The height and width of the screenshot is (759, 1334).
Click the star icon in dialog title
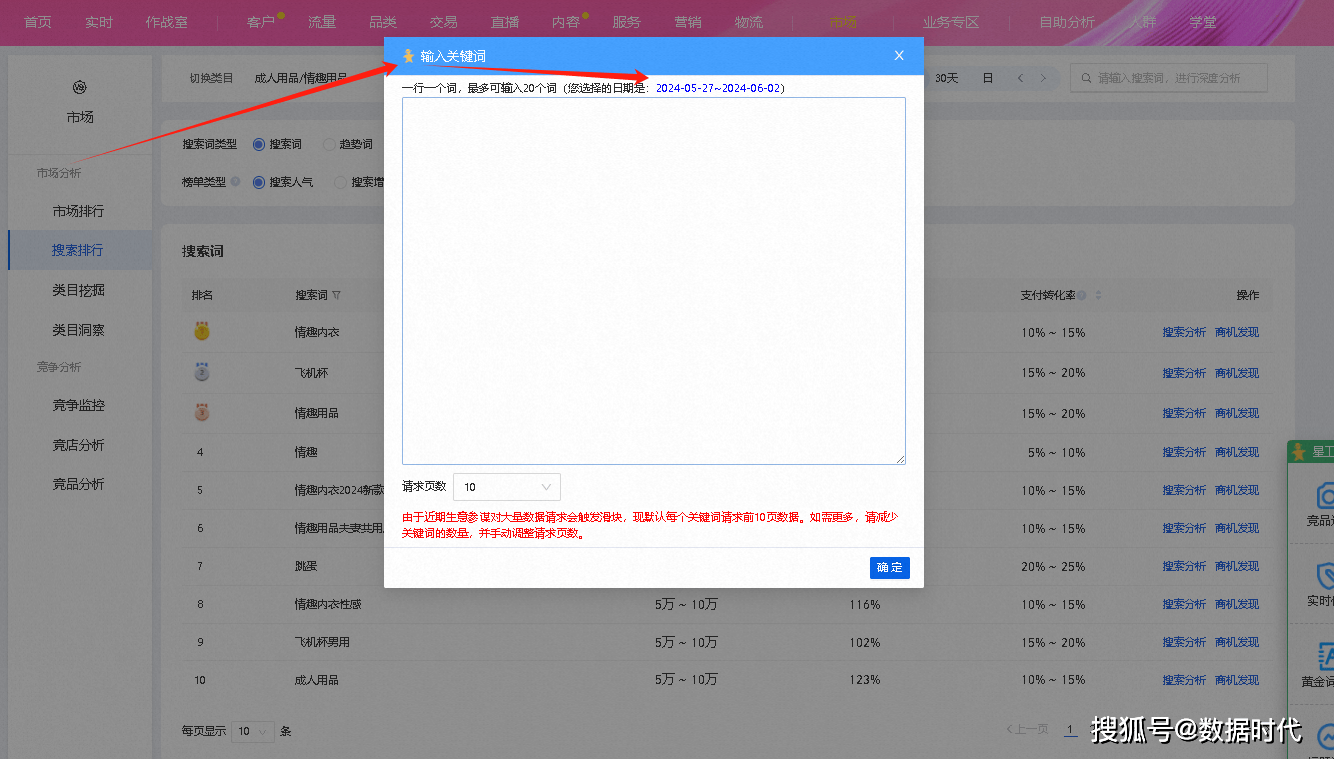408,56
